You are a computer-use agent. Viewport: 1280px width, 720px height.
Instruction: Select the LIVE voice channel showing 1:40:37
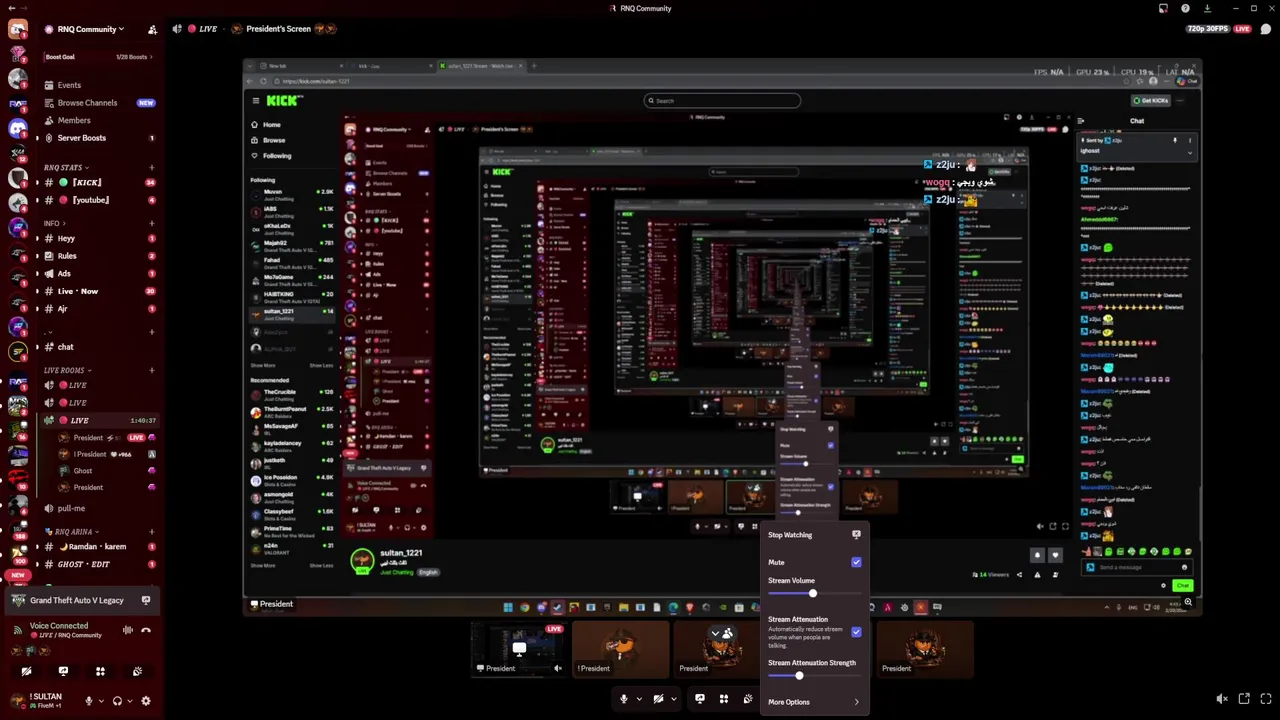point(98,420)
